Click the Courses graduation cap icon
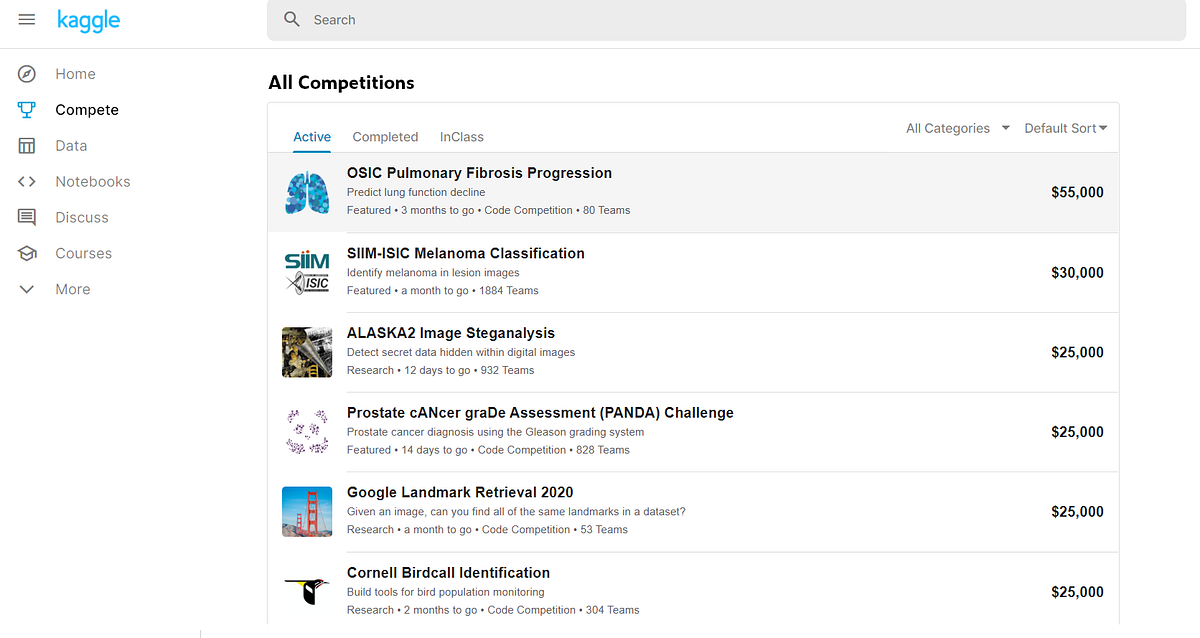Viewport: 1200px width, 638px height. coord(24,253)
